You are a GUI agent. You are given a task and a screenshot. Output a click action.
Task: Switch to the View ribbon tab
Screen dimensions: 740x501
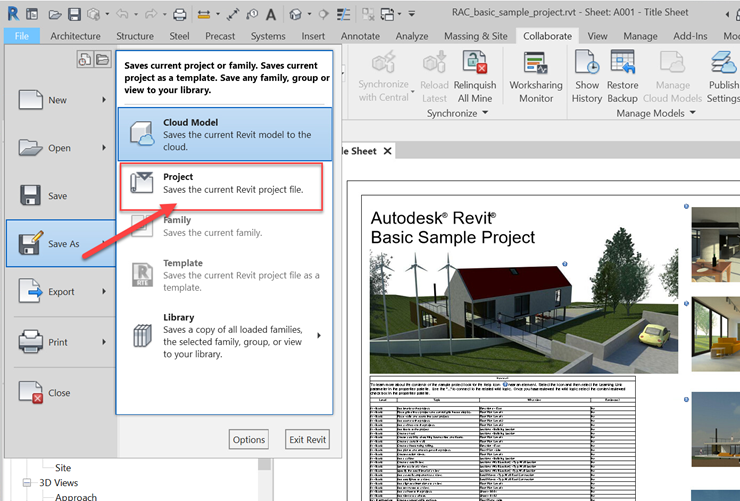(x=597, y=36)
